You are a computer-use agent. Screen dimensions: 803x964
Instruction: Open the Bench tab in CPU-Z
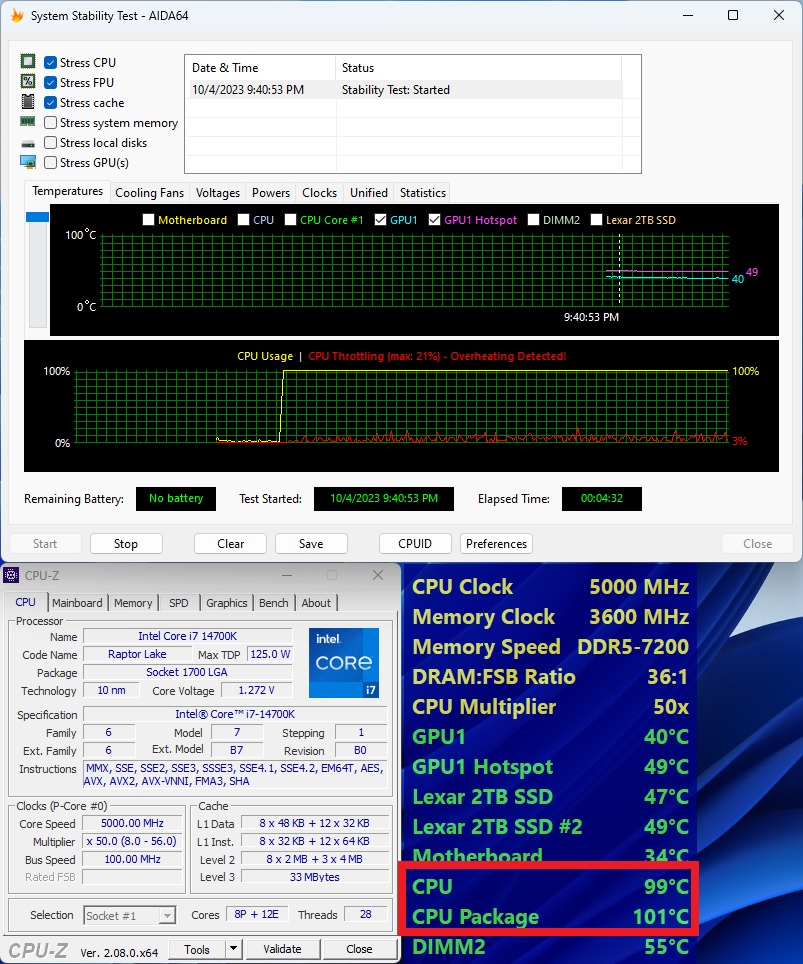[x=274, y=603]
